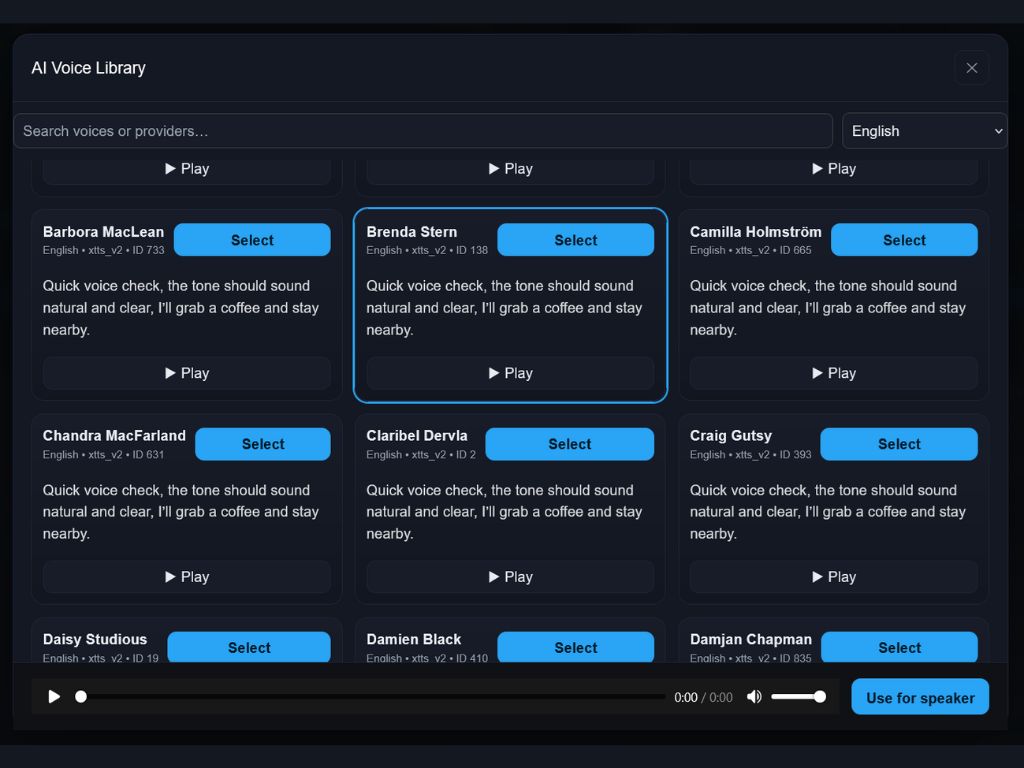Play the Chandra MacFarland sample
Viewport: 1024px width, 768px height.
pos(186,576)
